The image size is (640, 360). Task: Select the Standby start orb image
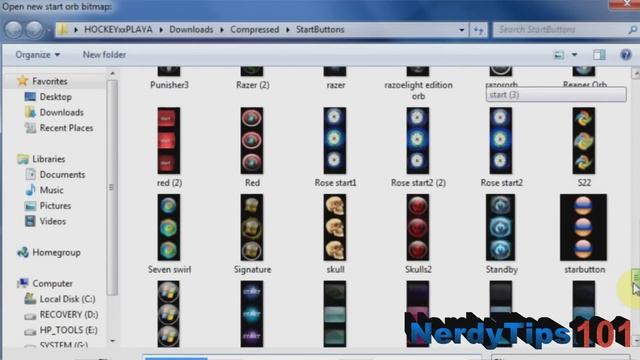tap(500, 227)
